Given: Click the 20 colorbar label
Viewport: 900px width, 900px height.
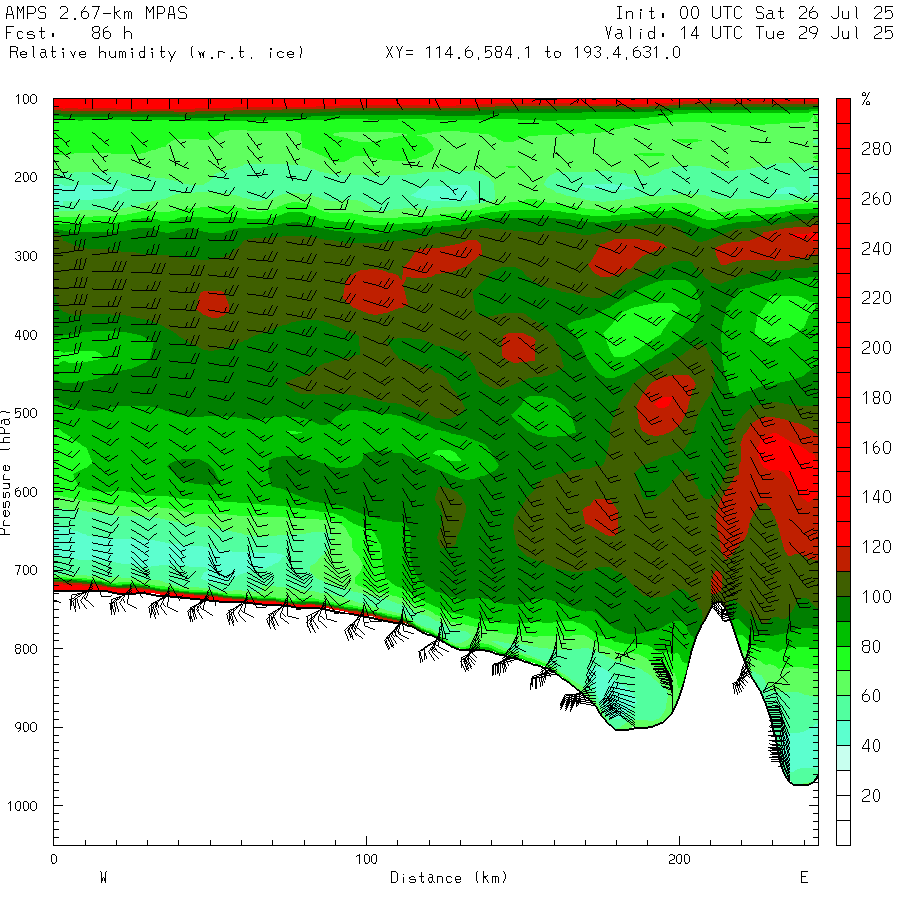Looking at the screenshot, I should pyautogui.click(x=871, y=796).
